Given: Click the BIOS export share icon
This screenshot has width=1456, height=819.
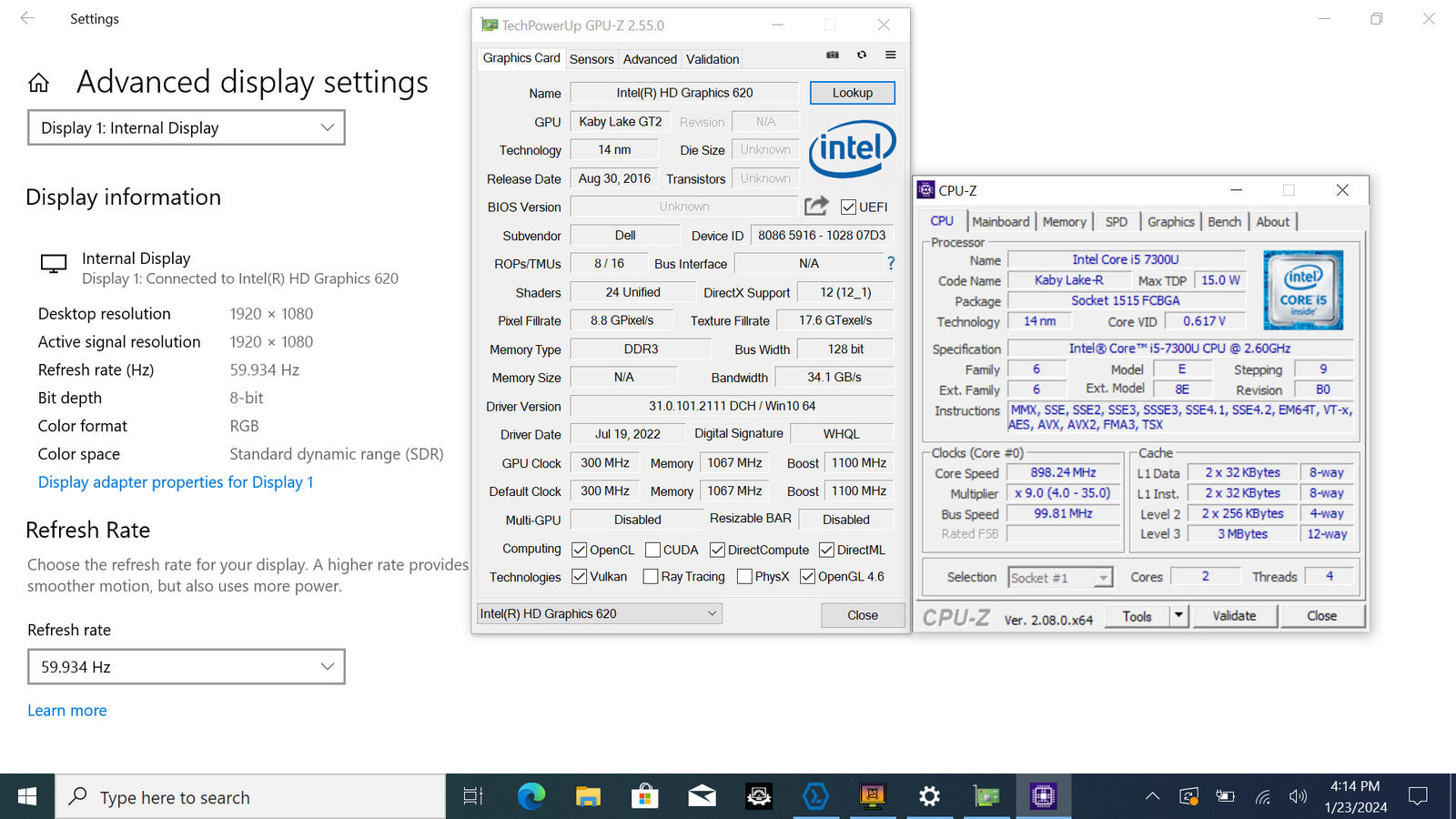Looking at the screenshot, I should click(x=816, y=206).
